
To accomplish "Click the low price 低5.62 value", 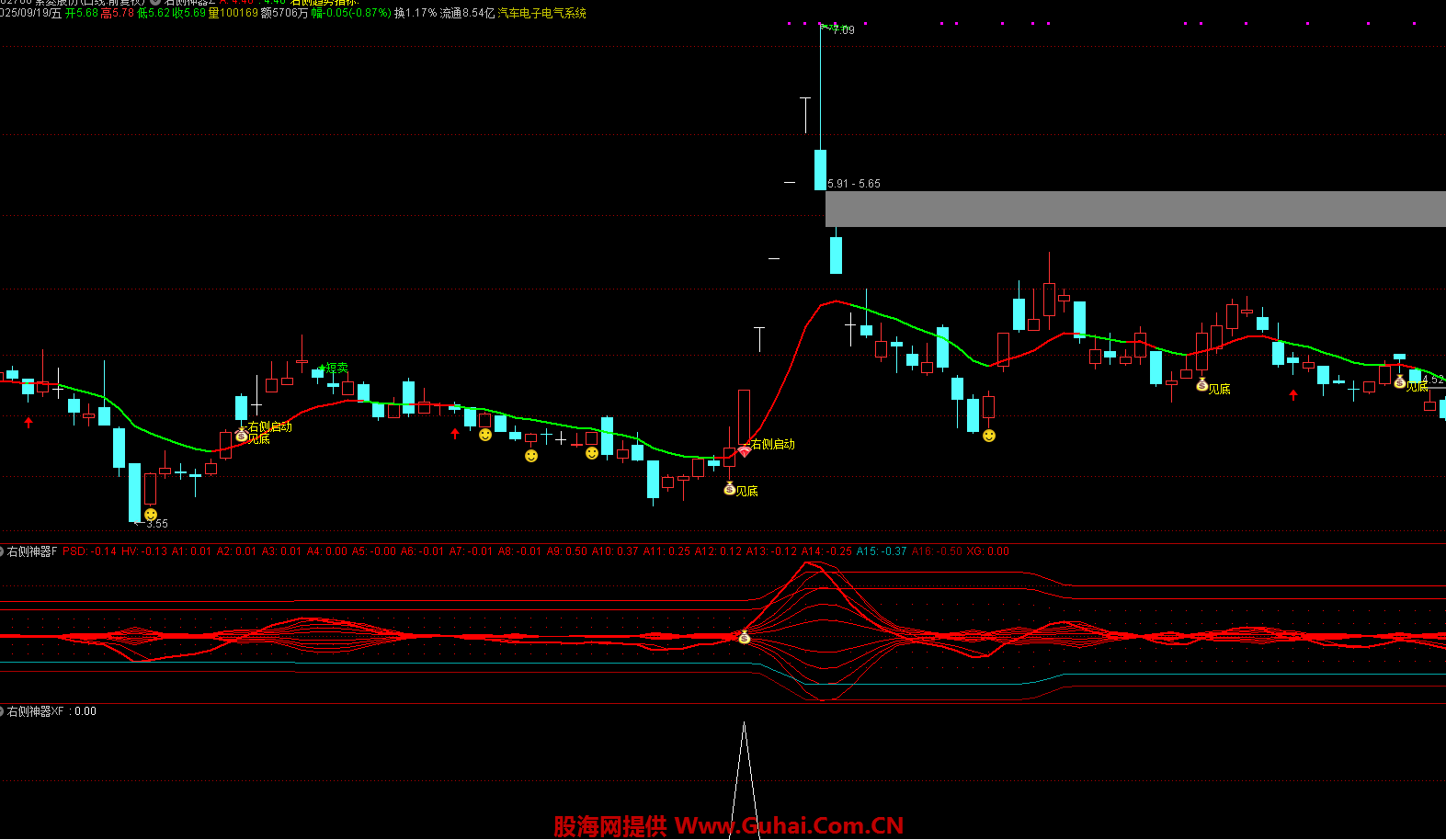I will [154, 13].
